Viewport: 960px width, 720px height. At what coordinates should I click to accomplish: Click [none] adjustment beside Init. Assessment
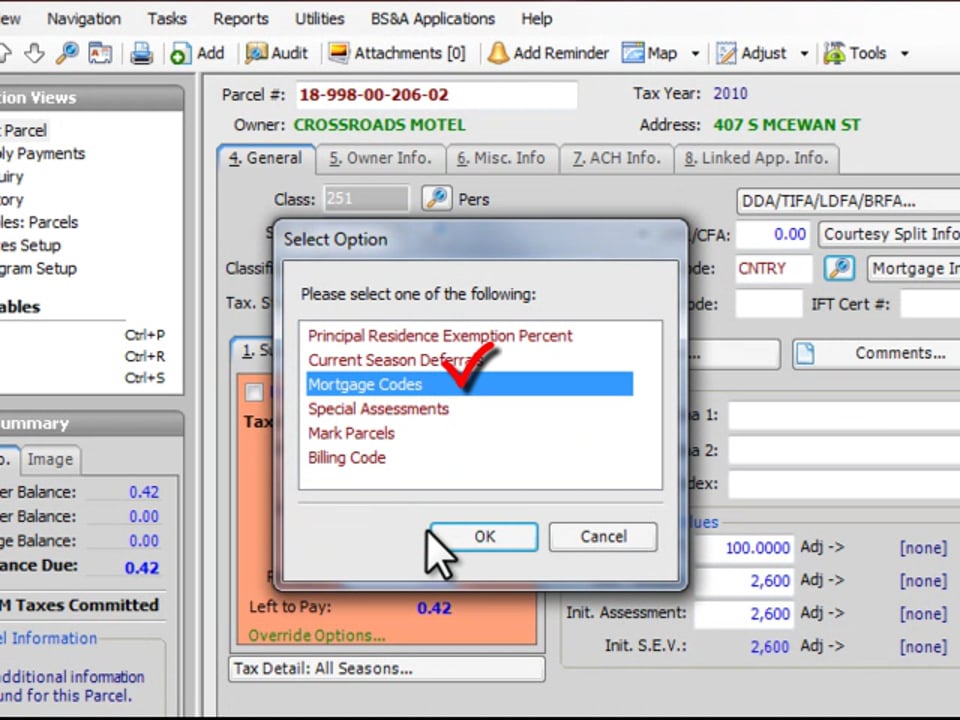923,613
